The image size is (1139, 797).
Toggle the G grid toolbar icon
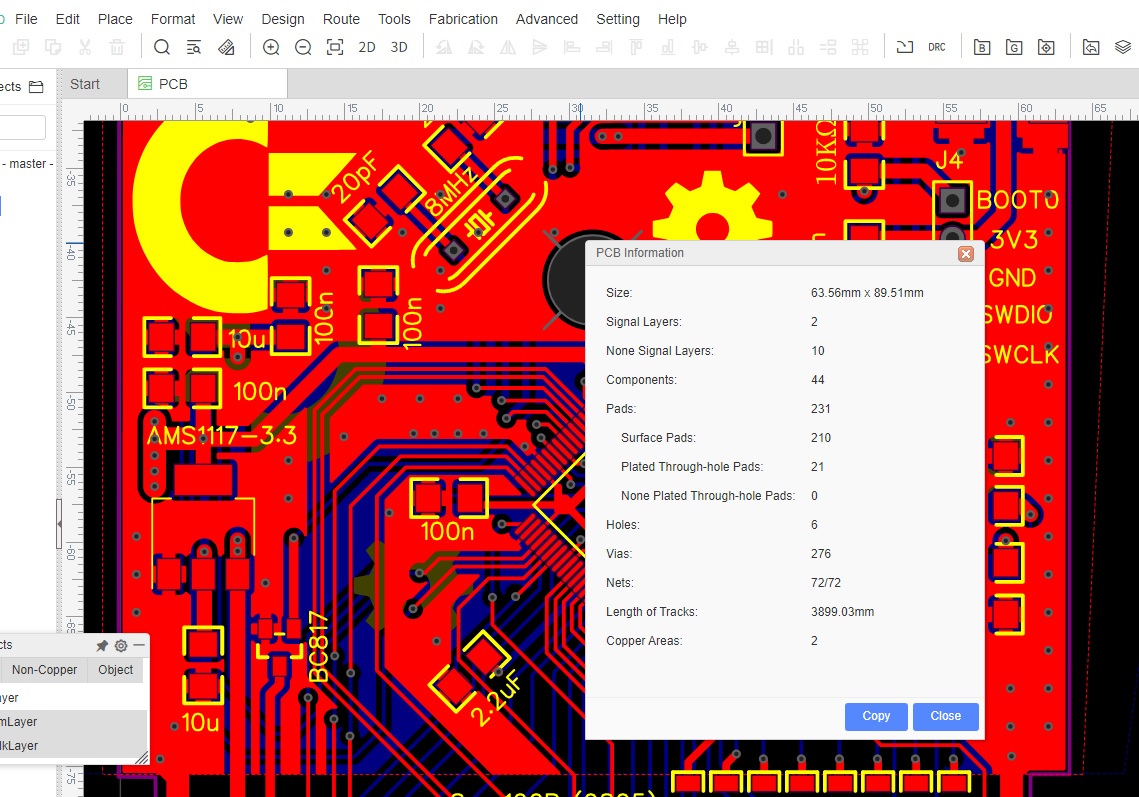click(1014, 46)
